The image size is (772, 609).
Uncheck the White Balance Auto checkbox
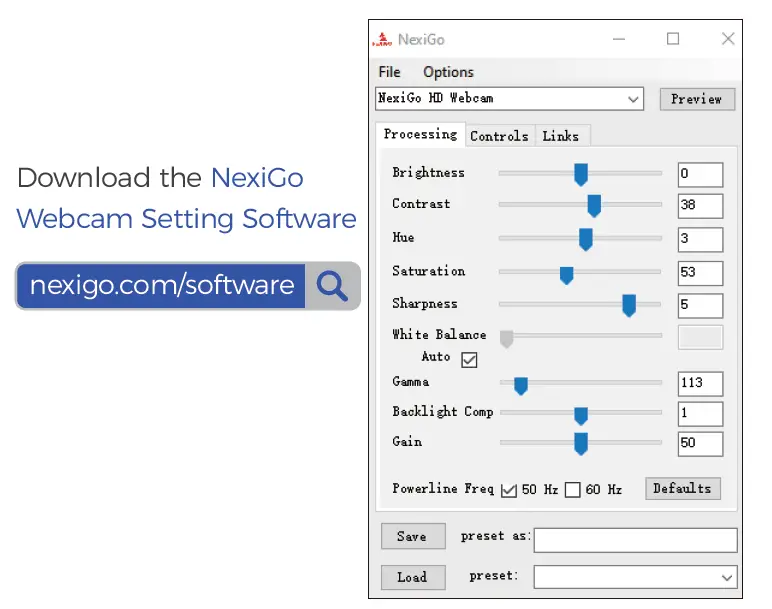[469, 360]
